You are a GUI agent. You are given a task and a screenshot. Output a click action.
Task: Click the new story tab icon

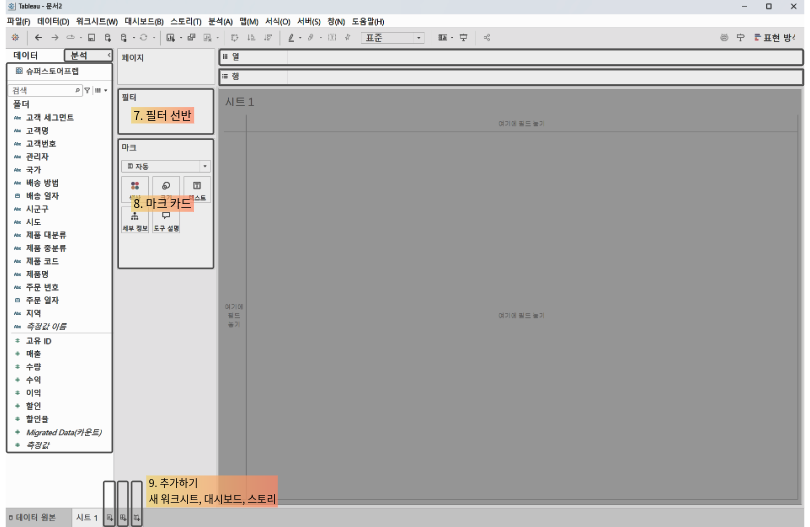(136, 517)
